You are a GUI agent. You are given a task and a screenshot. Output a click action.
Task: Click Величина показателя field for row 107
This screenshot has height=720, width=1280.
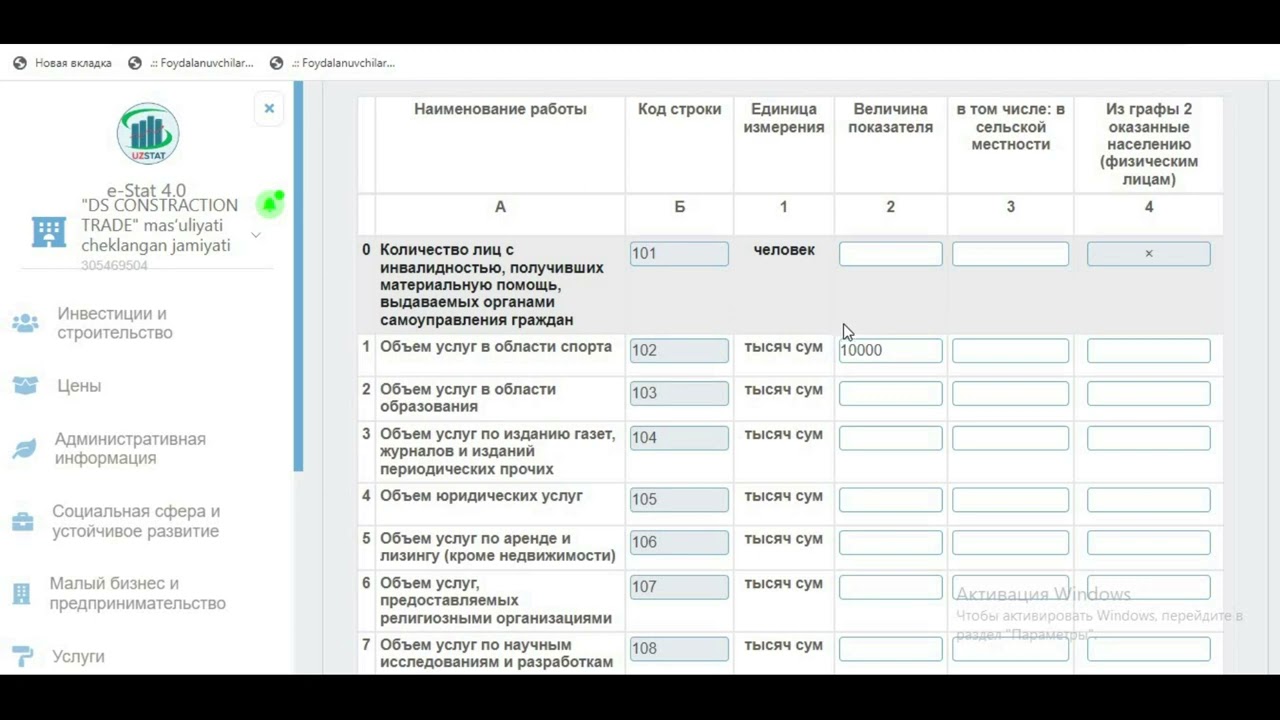pyautogui.click(x=890, y=587)
